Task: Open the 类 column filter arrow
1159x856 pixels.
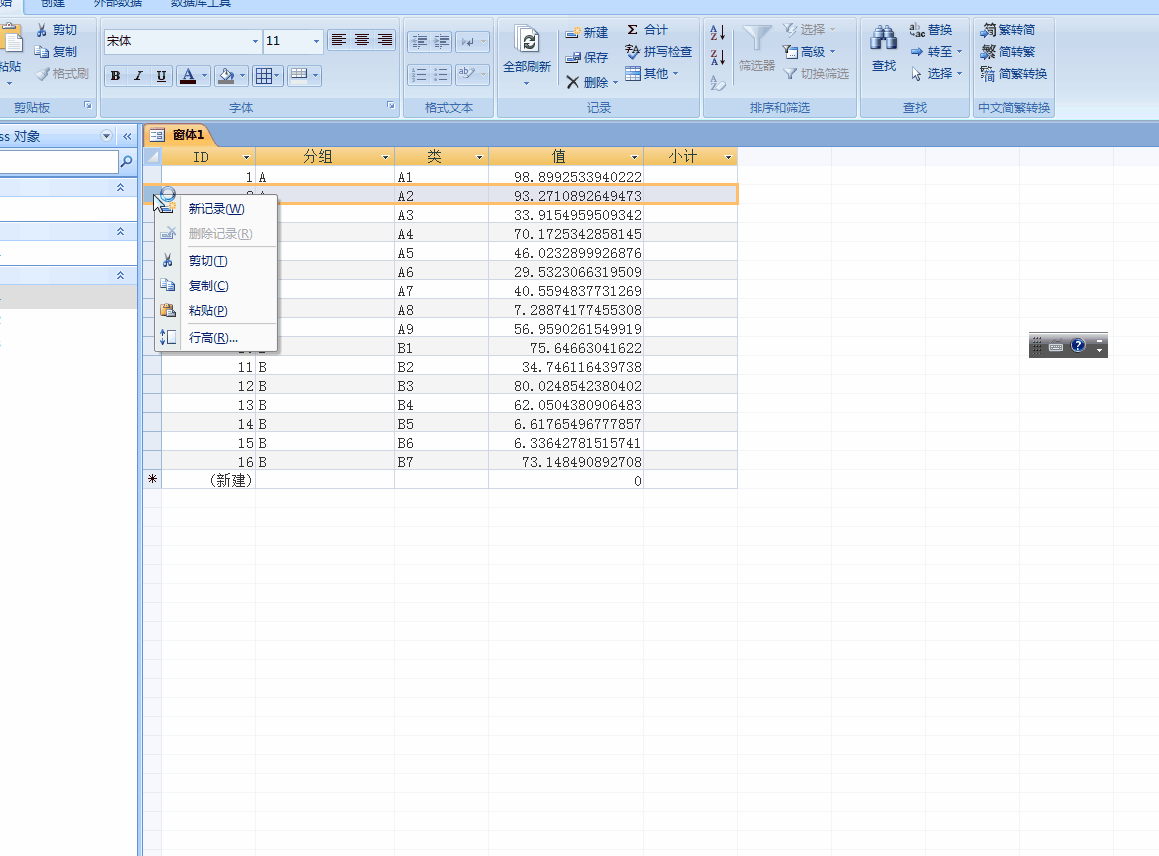Action: click(479, 157)
